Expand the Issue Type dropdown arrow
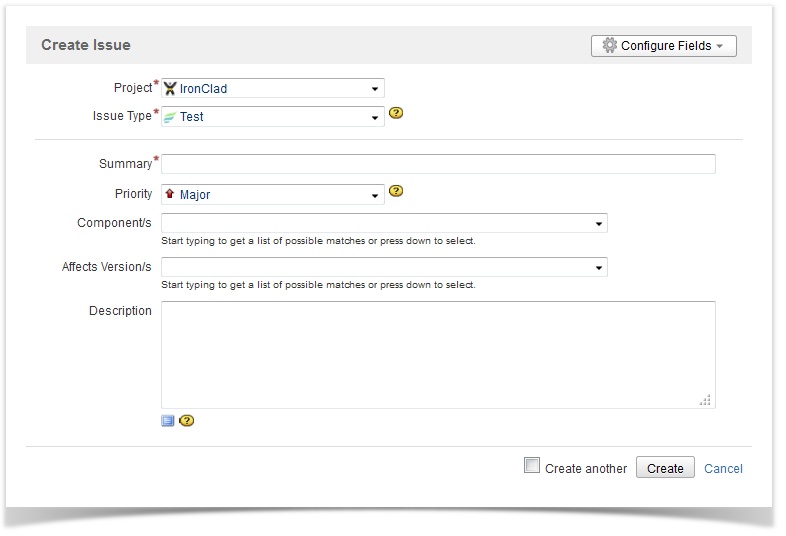The height and width of the screenshot is (536, 786). click(x=374, y=117)
